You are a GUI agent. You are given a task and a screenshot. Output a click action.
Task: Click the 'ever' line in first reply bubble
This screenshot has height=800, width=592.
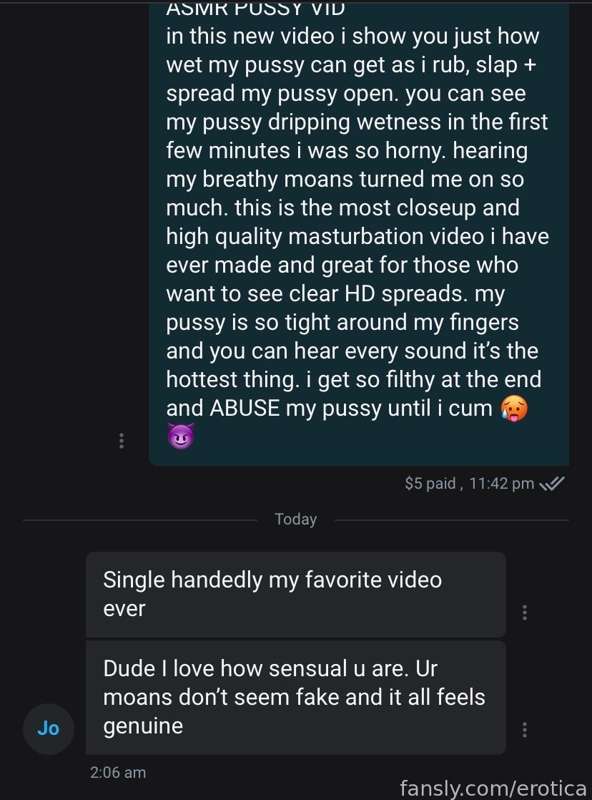124,609
